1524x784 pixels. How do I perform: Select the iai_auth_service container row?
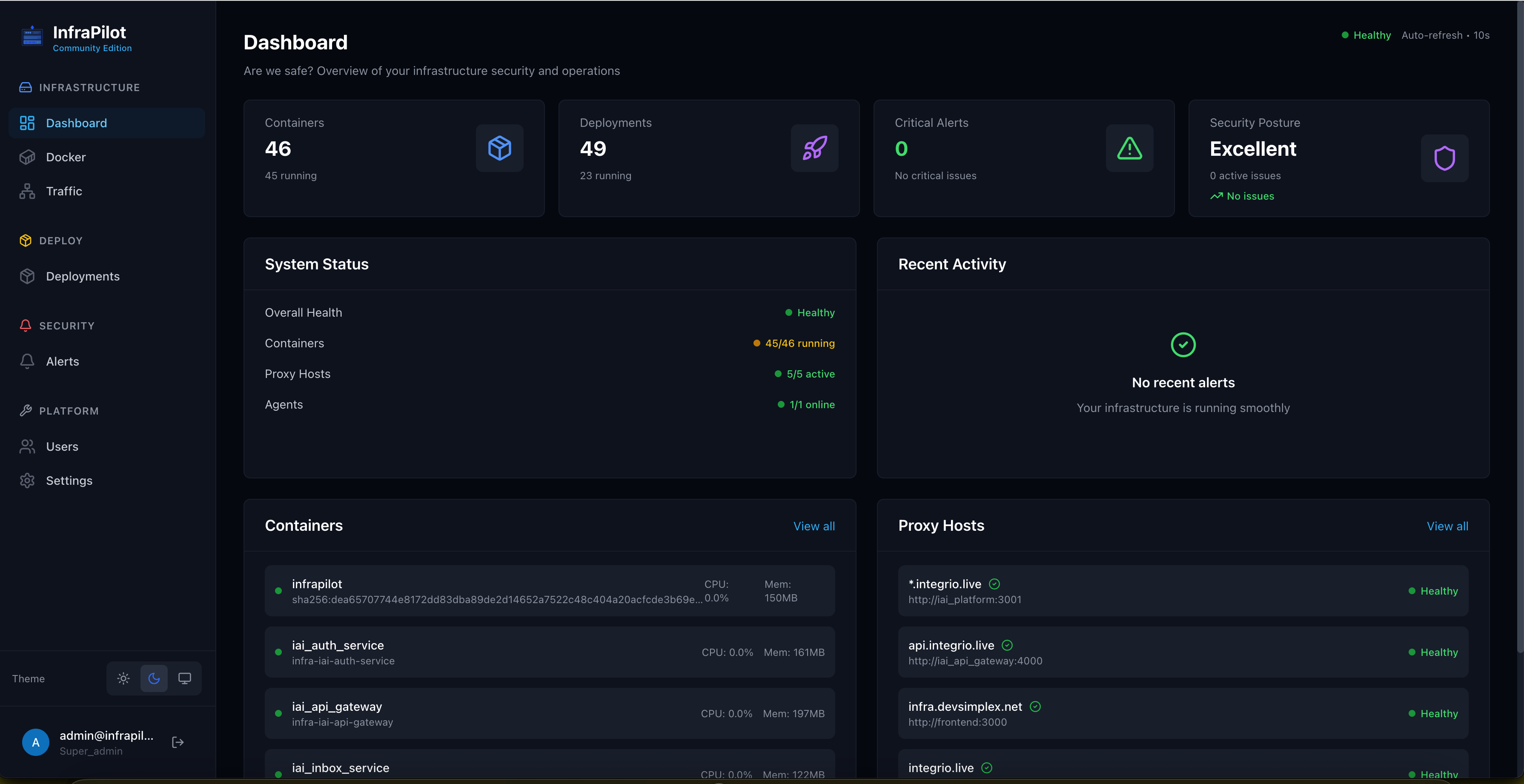[x=550, y=652]
